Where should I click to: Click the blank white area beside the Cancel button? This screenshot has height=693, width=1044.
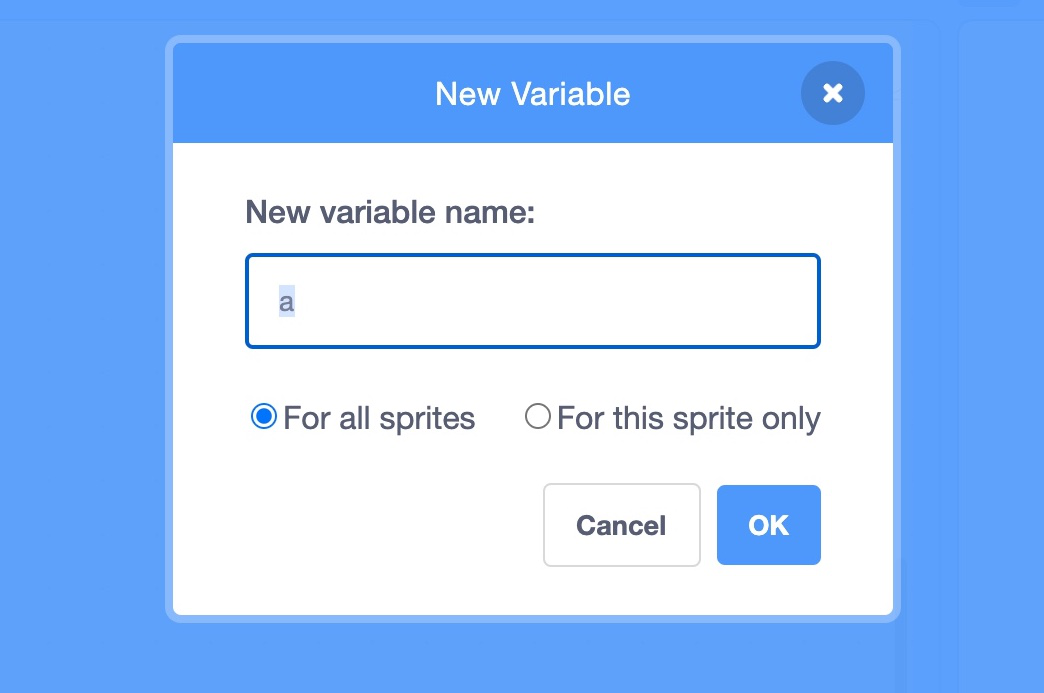tap(380, 525)
